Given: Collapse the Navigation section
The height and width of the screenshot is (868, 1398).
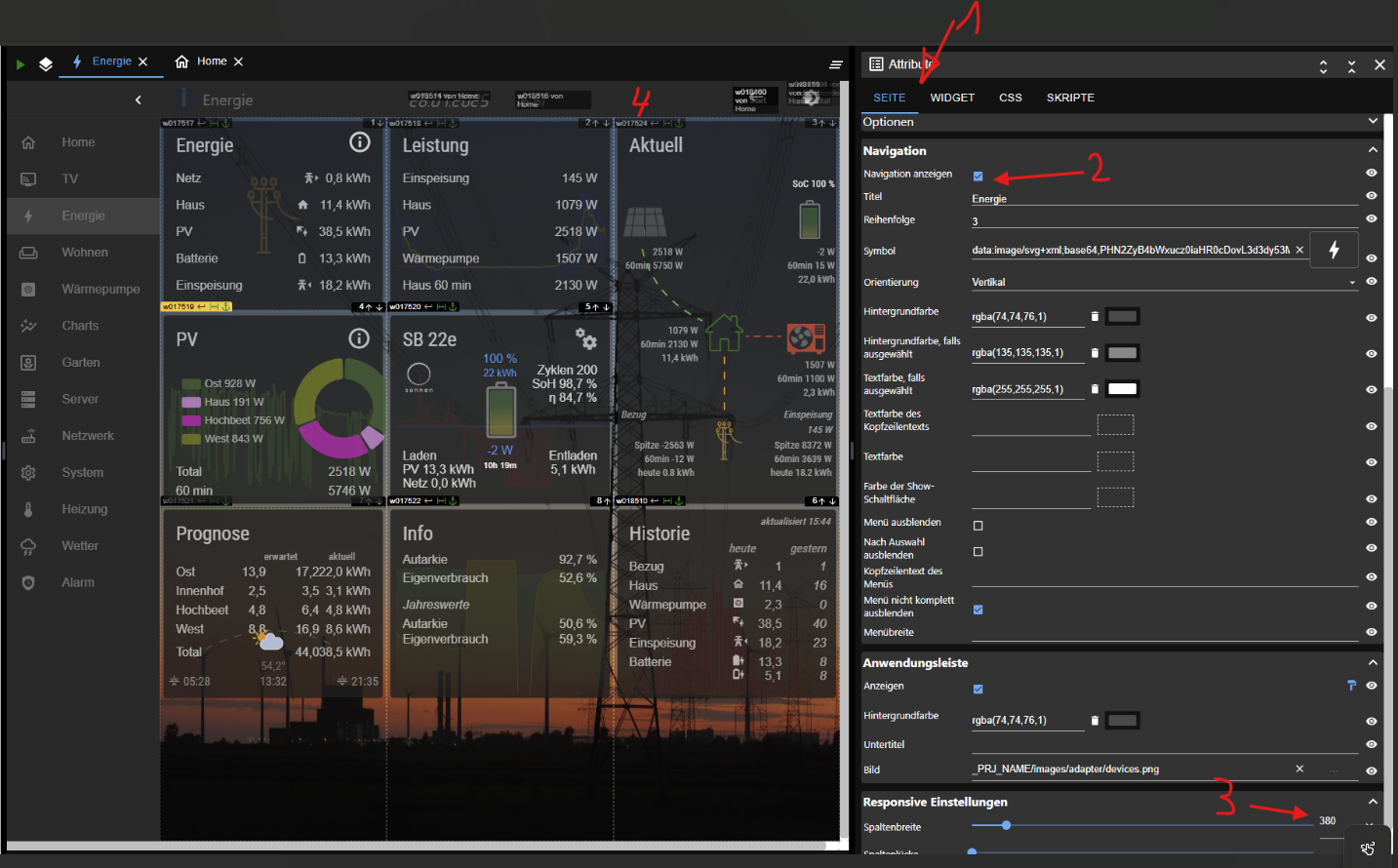Looking at the screenshot, I should pos(1373,150).
